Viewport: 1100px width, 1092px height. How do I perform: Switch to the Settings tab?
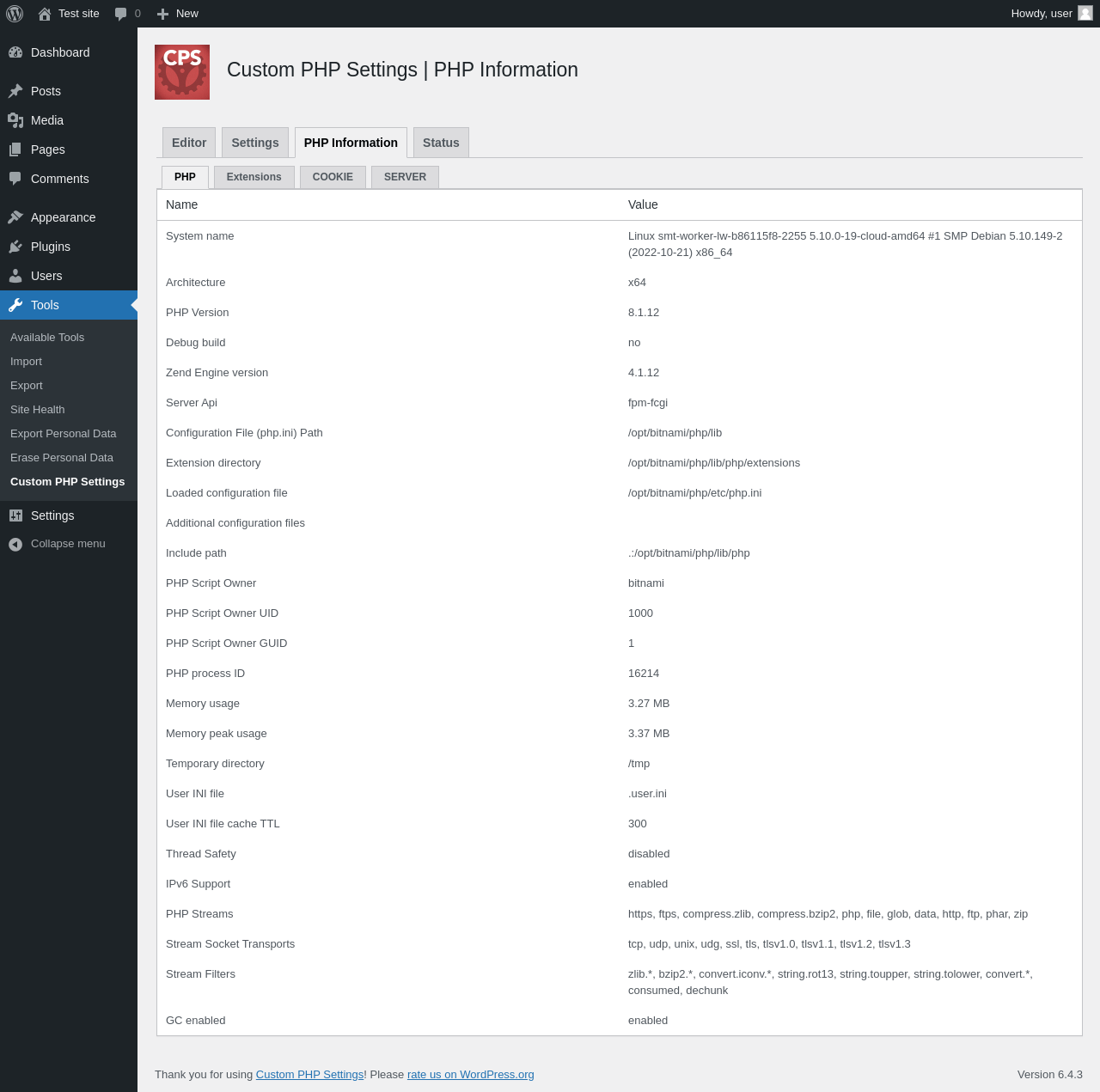pyautogui.click(x=255, y=143)
